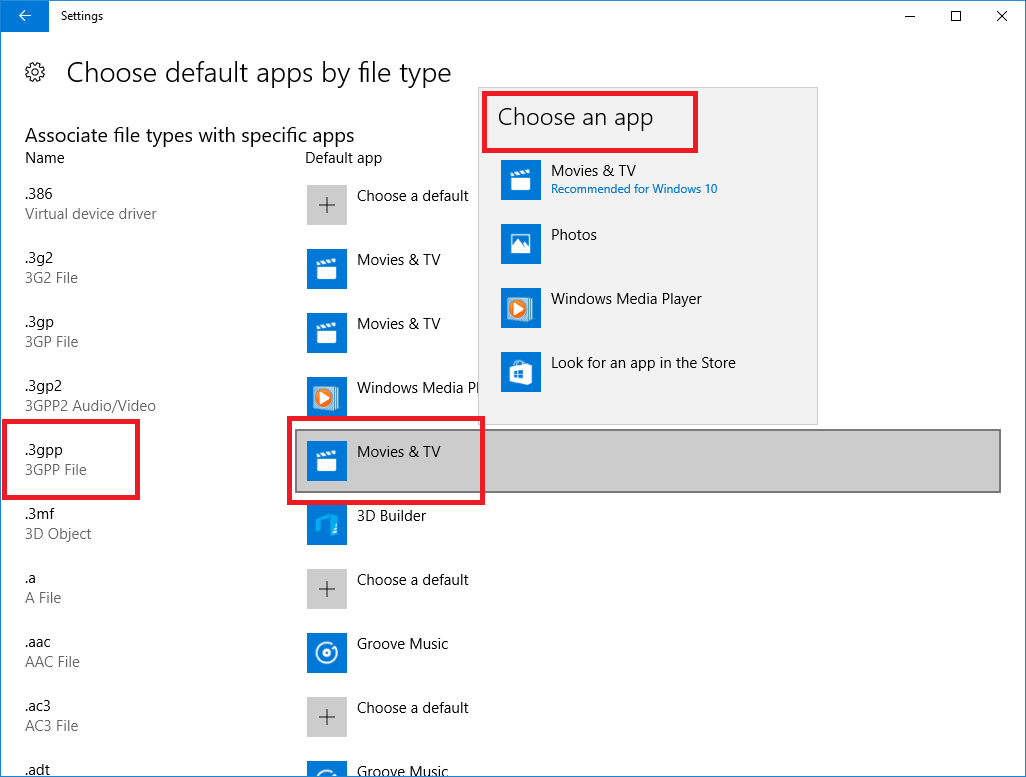Select the Groove Music icon for .aac files
The height and width of the screenshot is (777, 1026).
[x=326, y=653]
